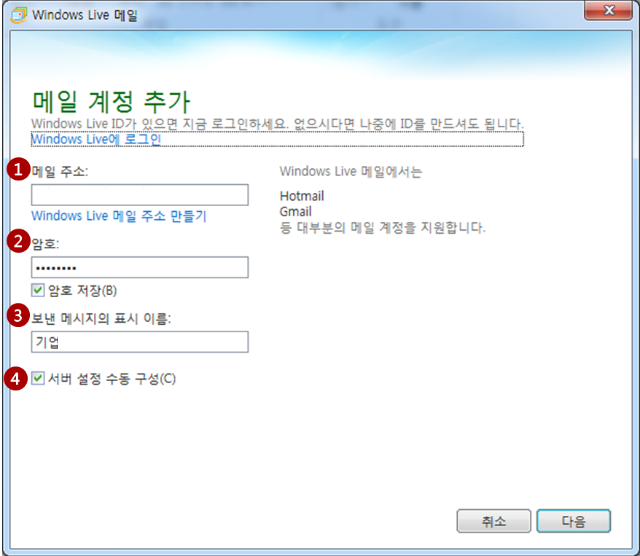Viewport: 640px width, 556px height.
Task: Click the 메일 계정 추가 heading
Action: point(111,102)
